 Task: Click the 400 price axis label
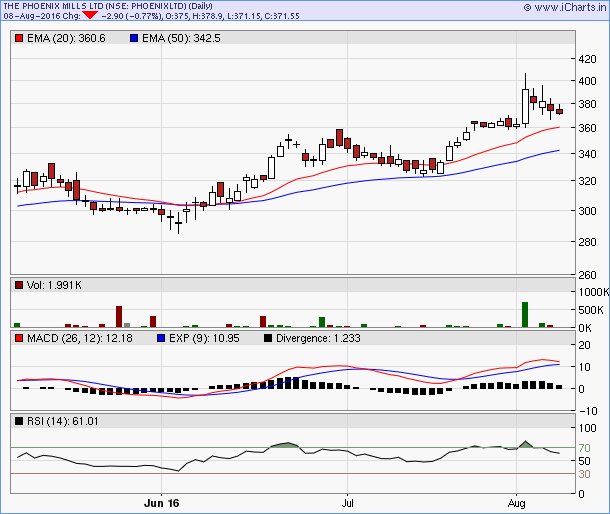[587, 81]
